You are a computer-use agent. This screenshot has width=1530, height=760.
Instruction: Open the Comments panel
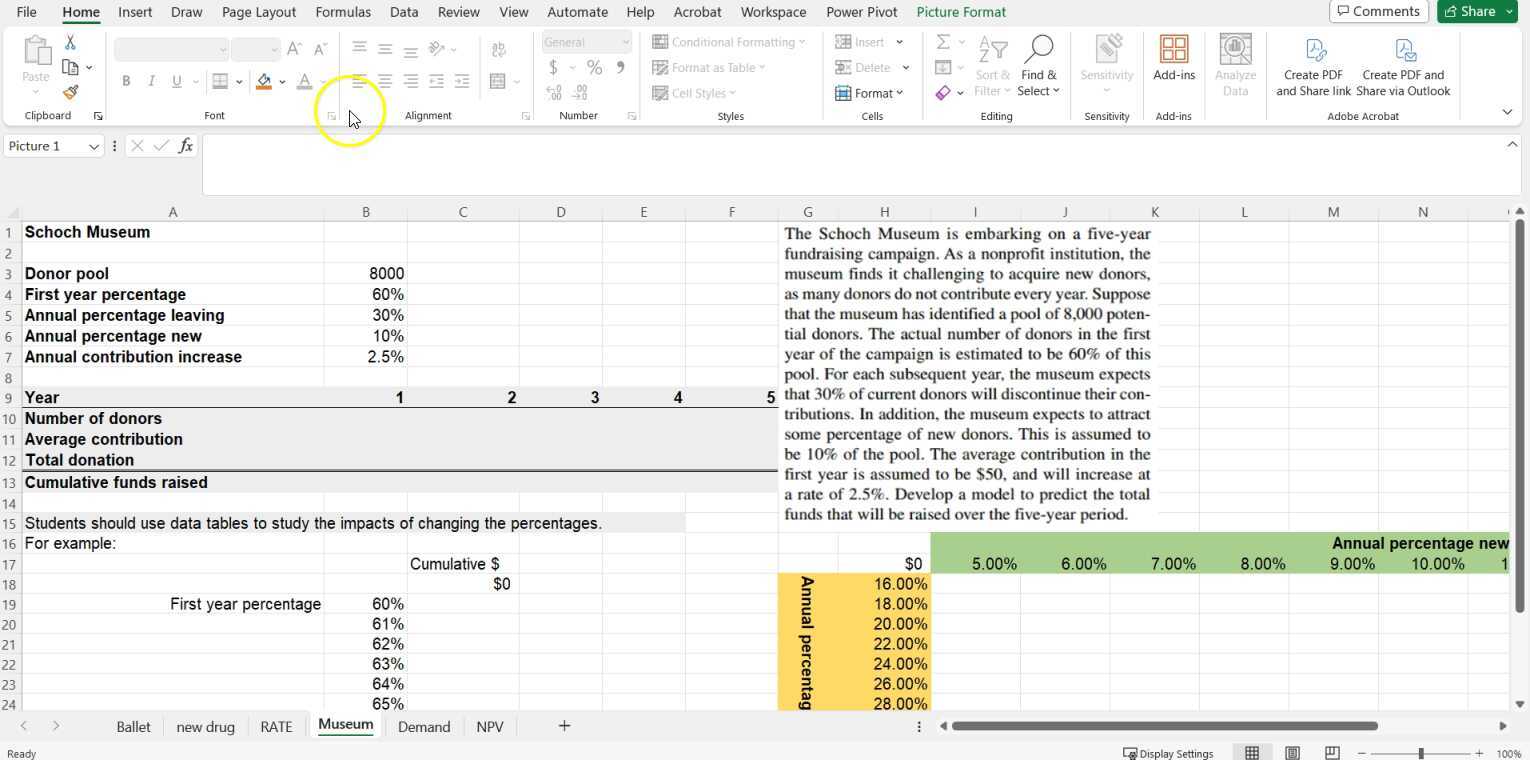click(1379, 11)
